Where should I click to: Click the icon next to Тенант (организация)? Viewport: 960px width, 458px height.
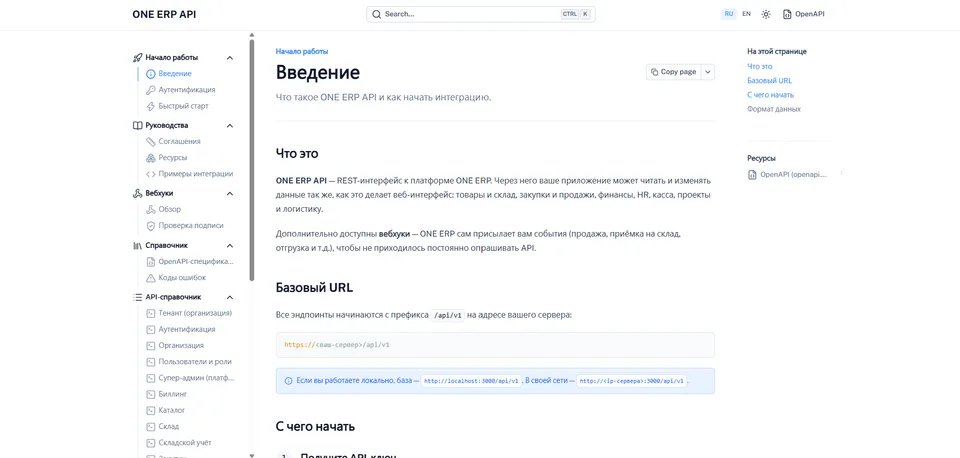coord(151,313)
